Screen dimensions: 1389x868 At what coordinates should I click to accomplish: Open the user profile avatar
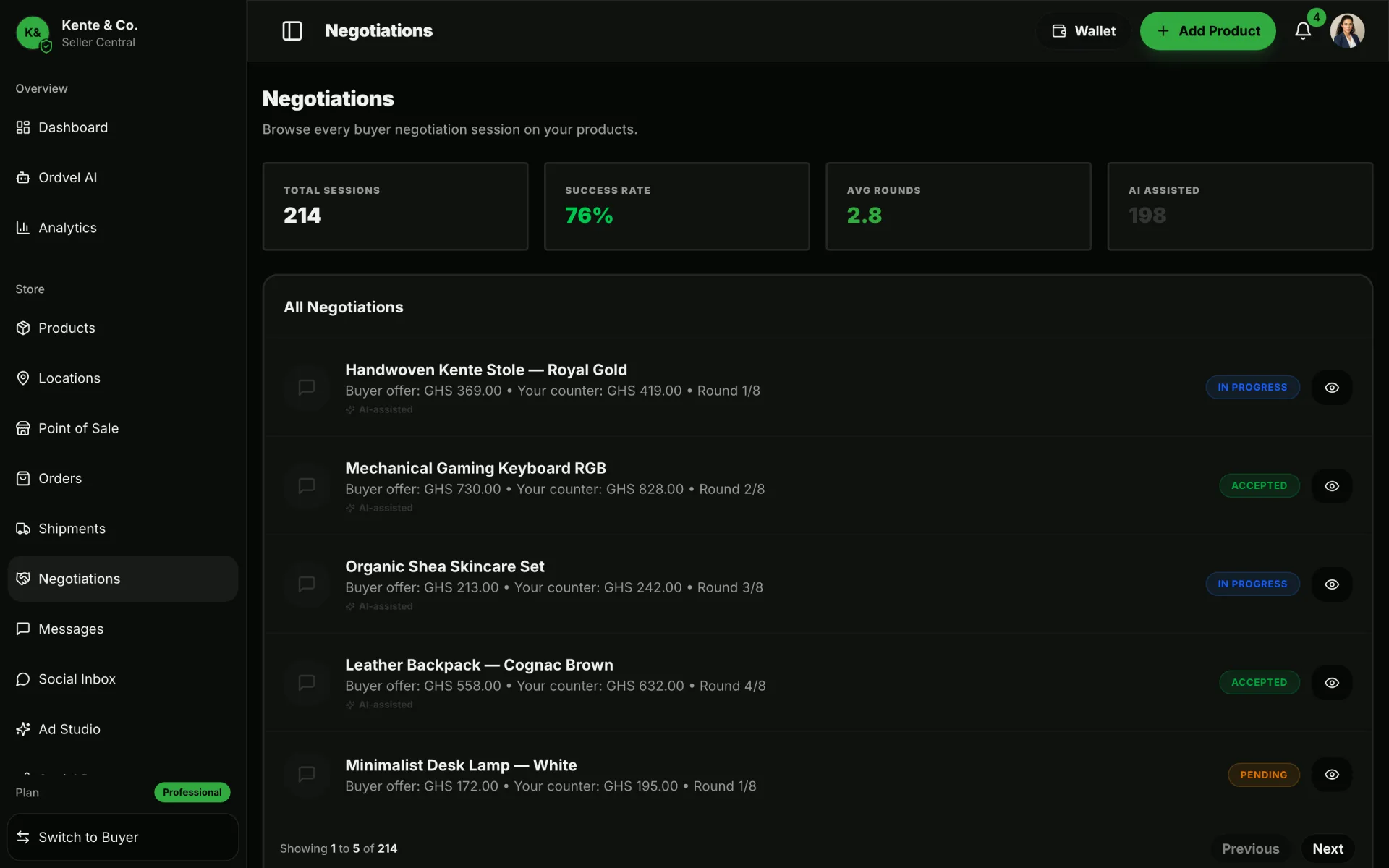1347,31
